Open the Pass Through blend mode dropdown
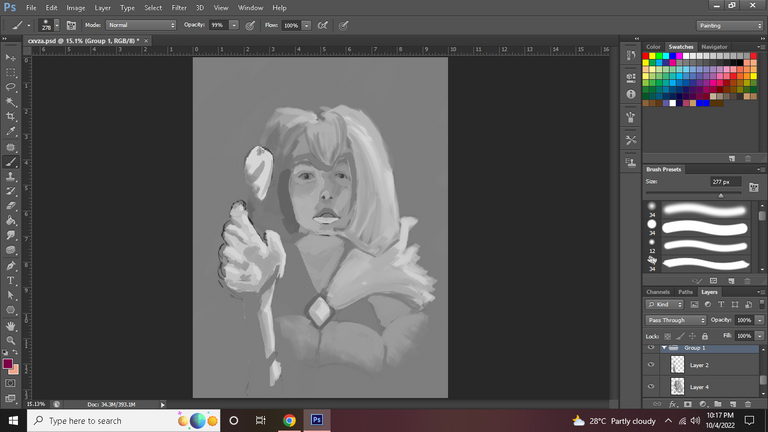Image resolution: width=768 pixels, height=432 pixels. point(675,320)
